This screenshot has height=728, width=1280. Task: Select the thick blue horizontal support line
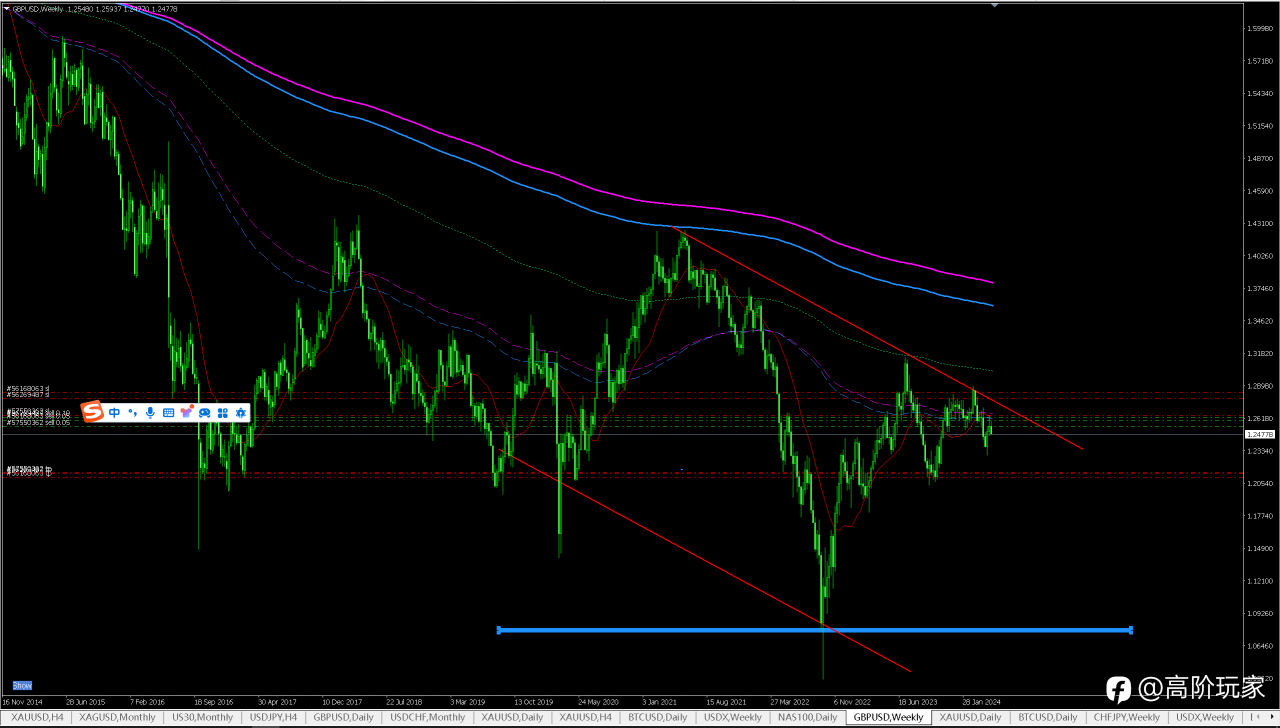[814, 630]
